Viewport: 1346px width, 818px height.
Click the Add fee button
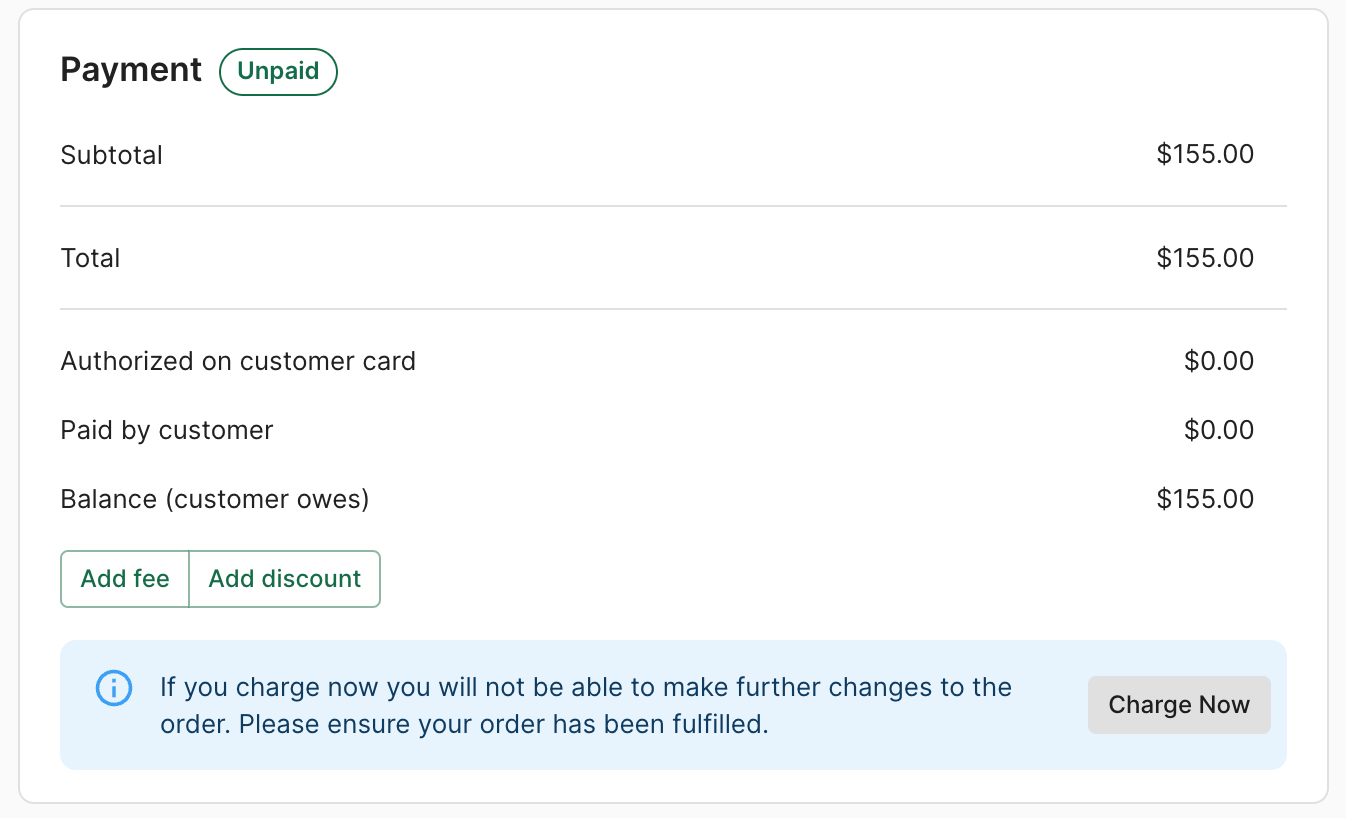coord(125,579)
